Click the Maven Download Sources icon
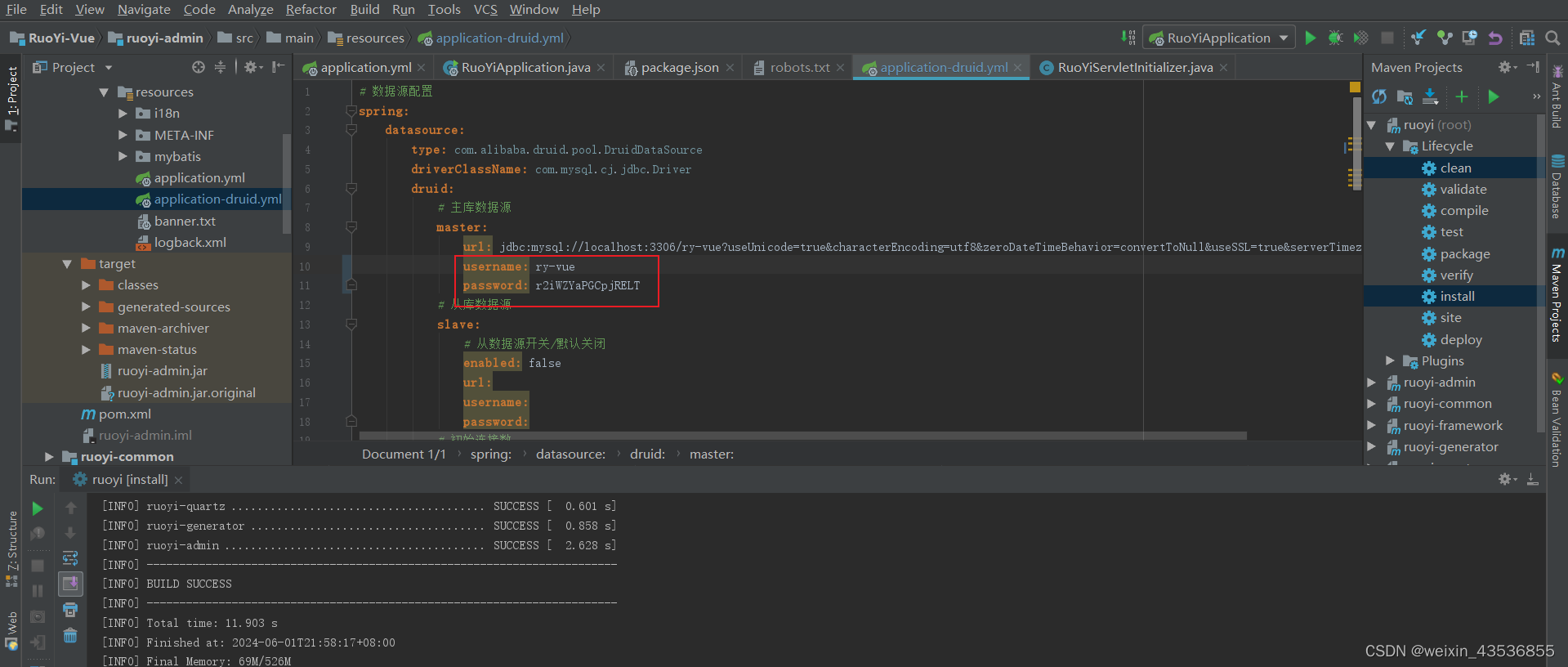 coord(1430,96)
